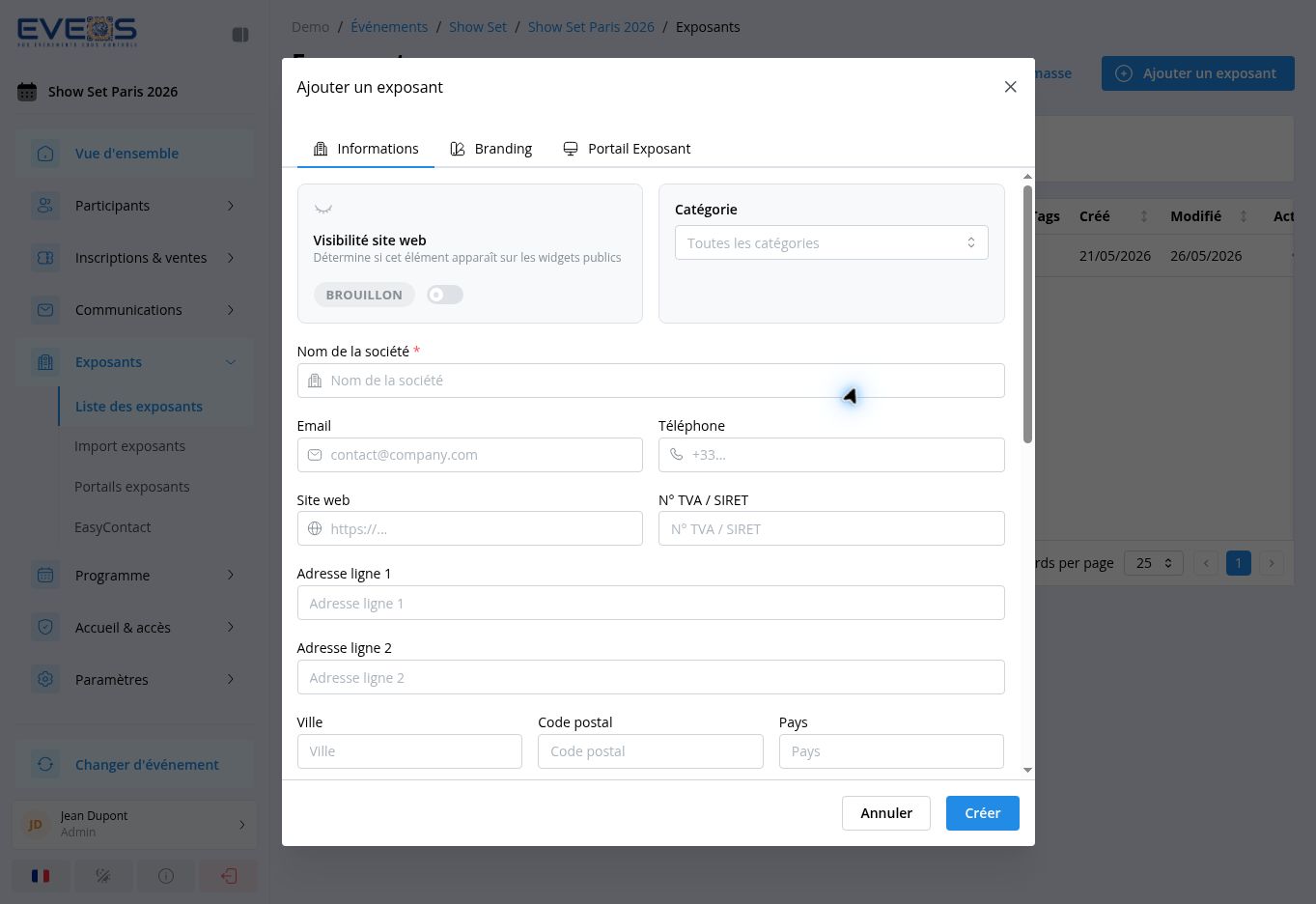Focus the Nom de la société field

click(x=651, y=381)
